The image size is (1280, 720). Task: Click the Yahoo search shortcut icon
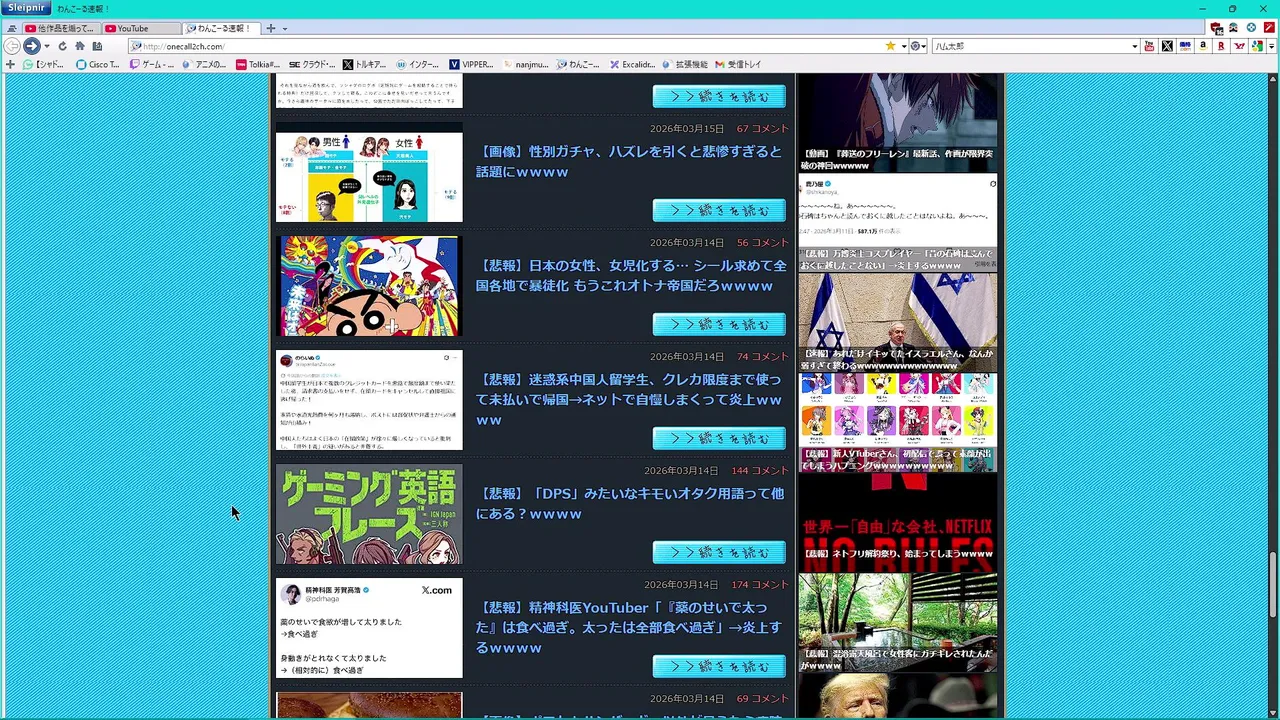coord(1239,46)
